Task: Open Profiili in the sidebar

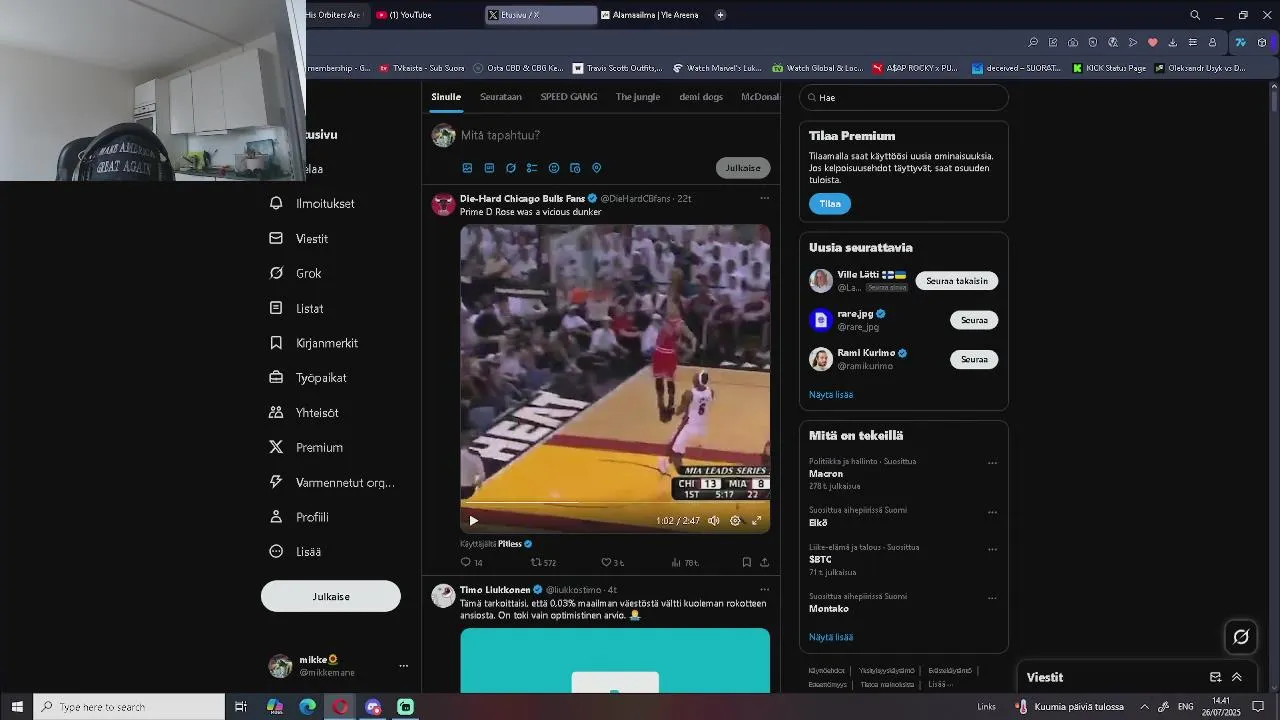Action: [x=300, y=517]
